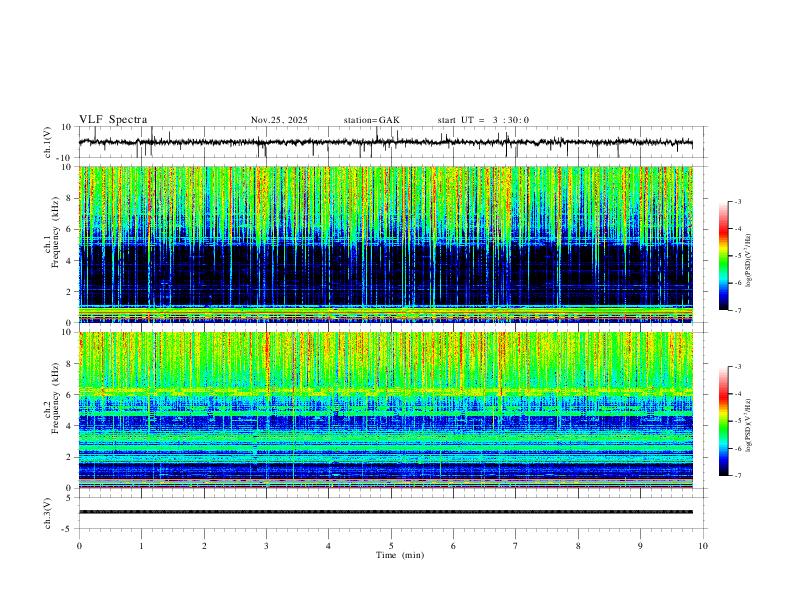Click Time axis tick label "5"
Screen dimensions: 792x612
pos(391,546)
